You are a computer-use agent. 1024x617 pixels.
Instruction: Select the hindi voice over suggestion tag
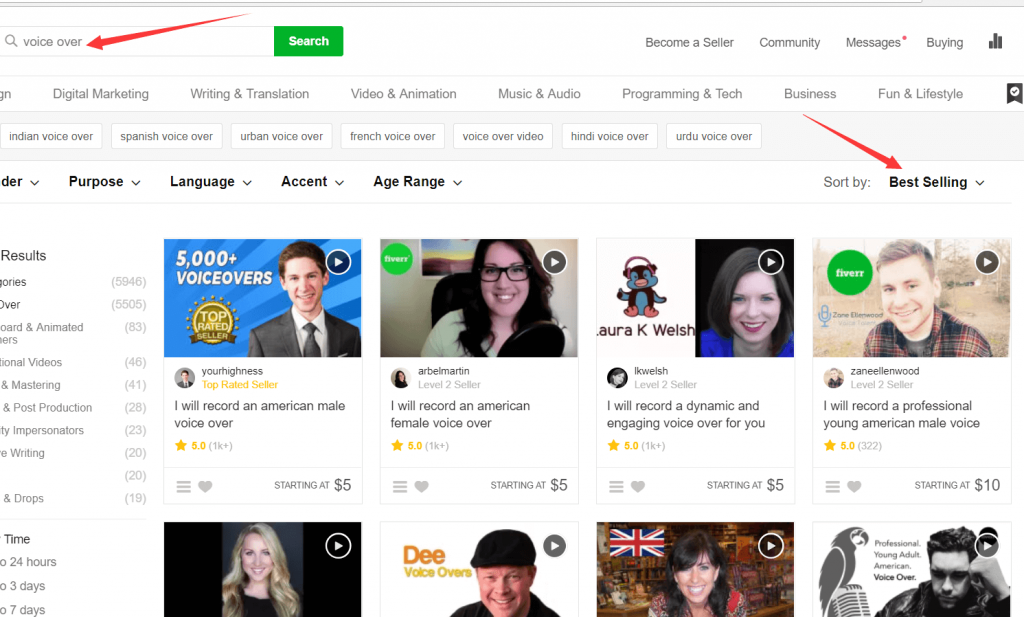tap(609, 136)
